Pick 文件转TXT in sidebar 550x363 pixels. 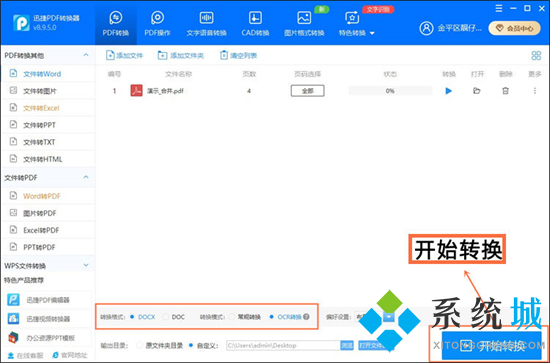tap(48, 142)
